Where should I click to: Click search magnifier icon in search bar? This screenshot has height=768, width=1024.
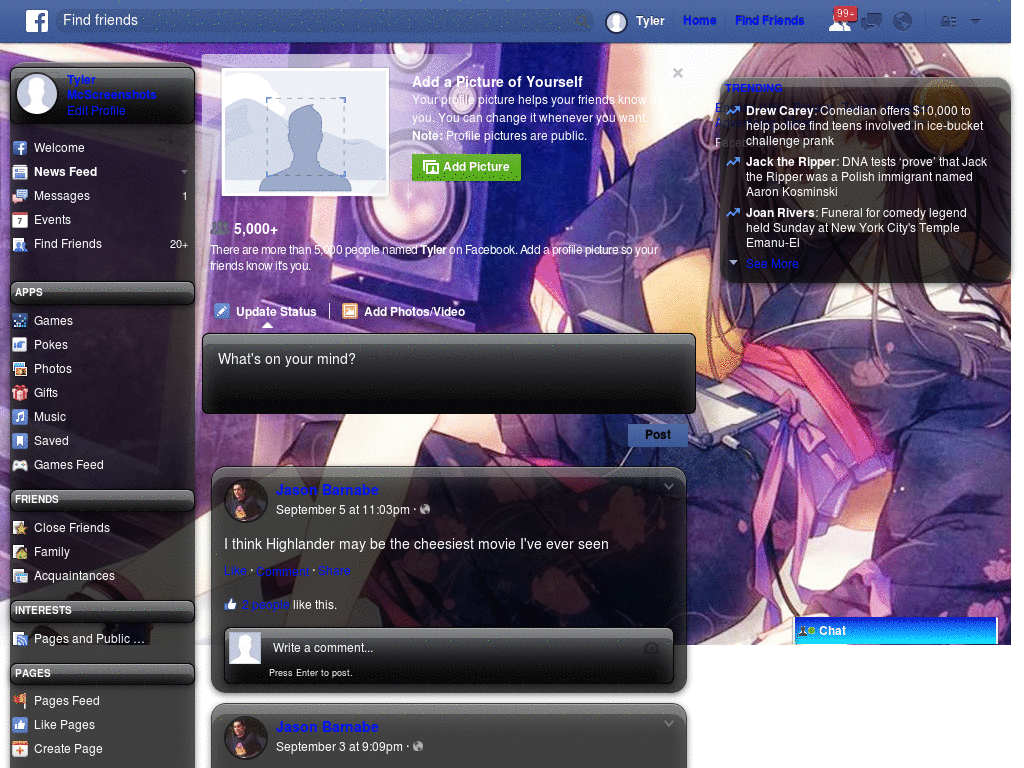click(x=581, y=22)
